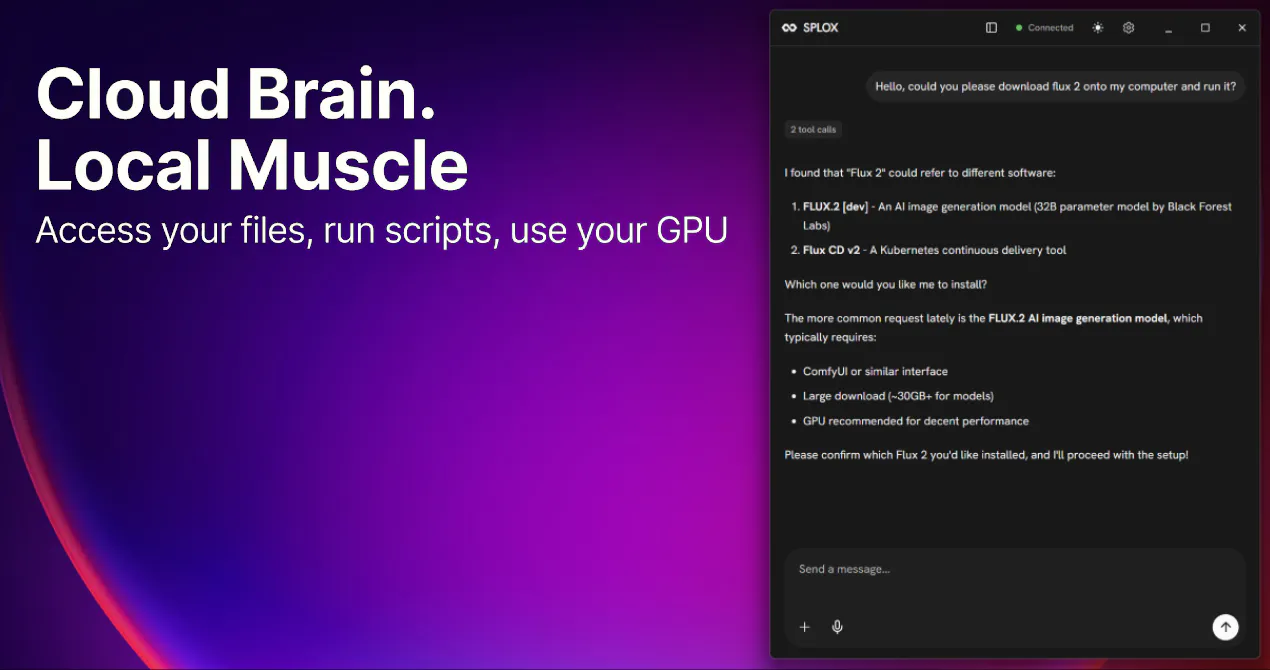Toggle the sidebar panel icon
Screen dimensions: 1270x670
click(x=991, y=28)
